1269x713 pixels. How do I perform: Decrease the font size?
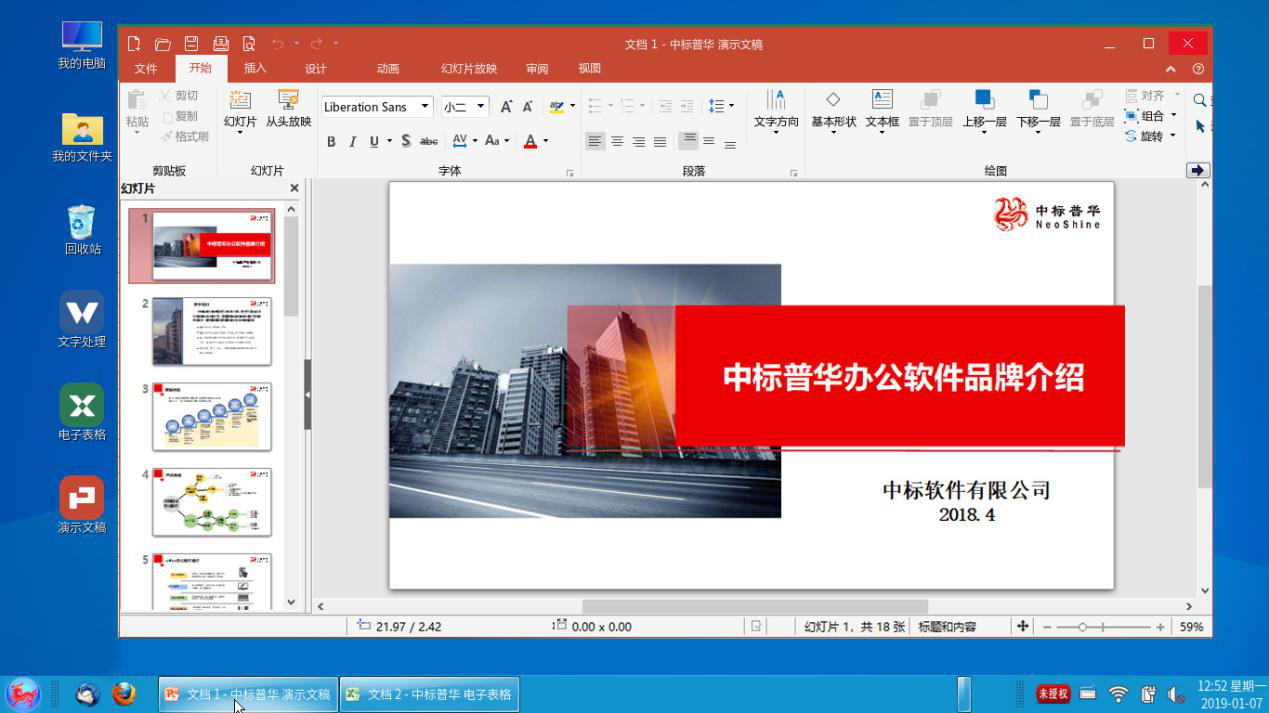coord(527,106)
